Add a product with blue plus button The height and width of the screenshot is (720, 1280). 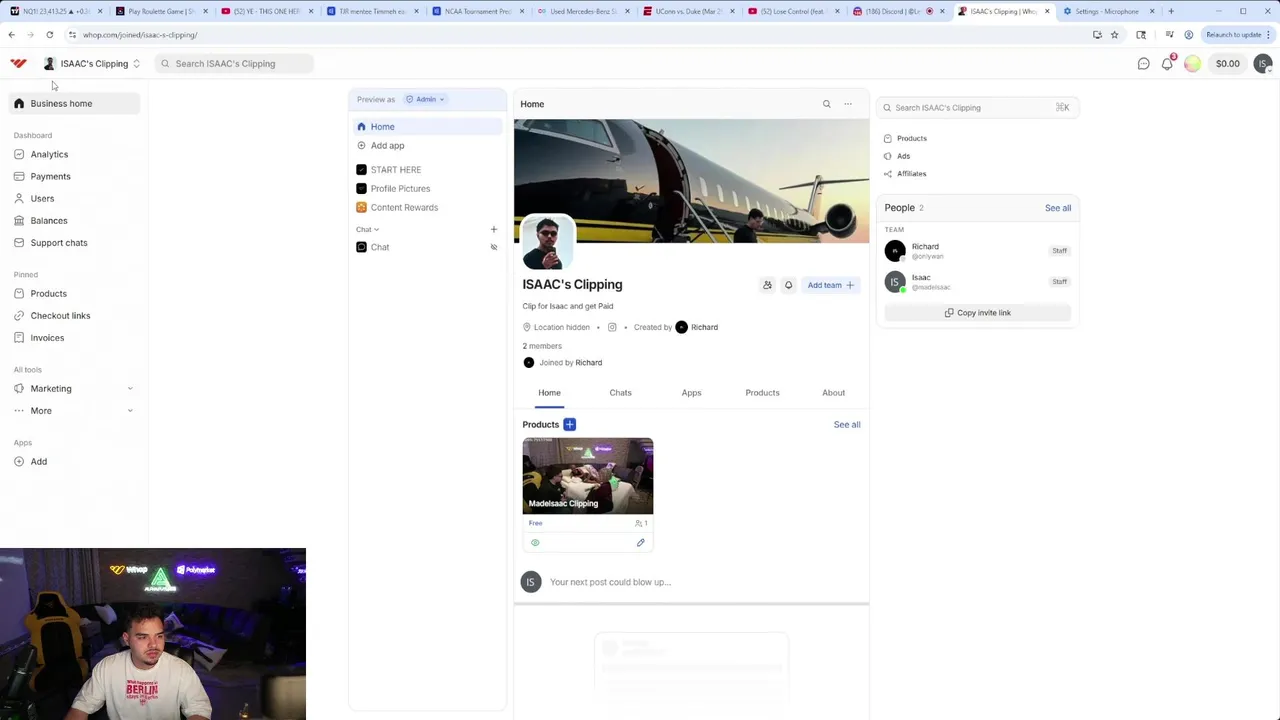click(x=570, y=425)
